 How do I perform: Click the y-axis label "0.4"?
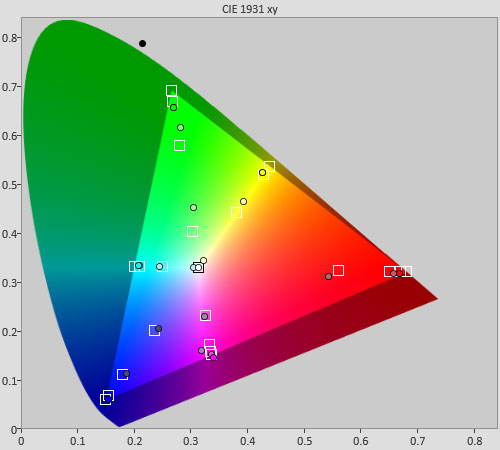9,234
